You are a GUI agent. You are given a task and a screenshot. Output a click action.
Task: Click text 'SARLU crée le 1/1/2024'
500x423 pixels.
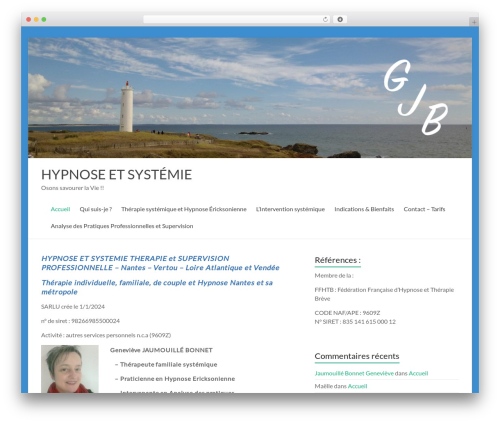73,307
